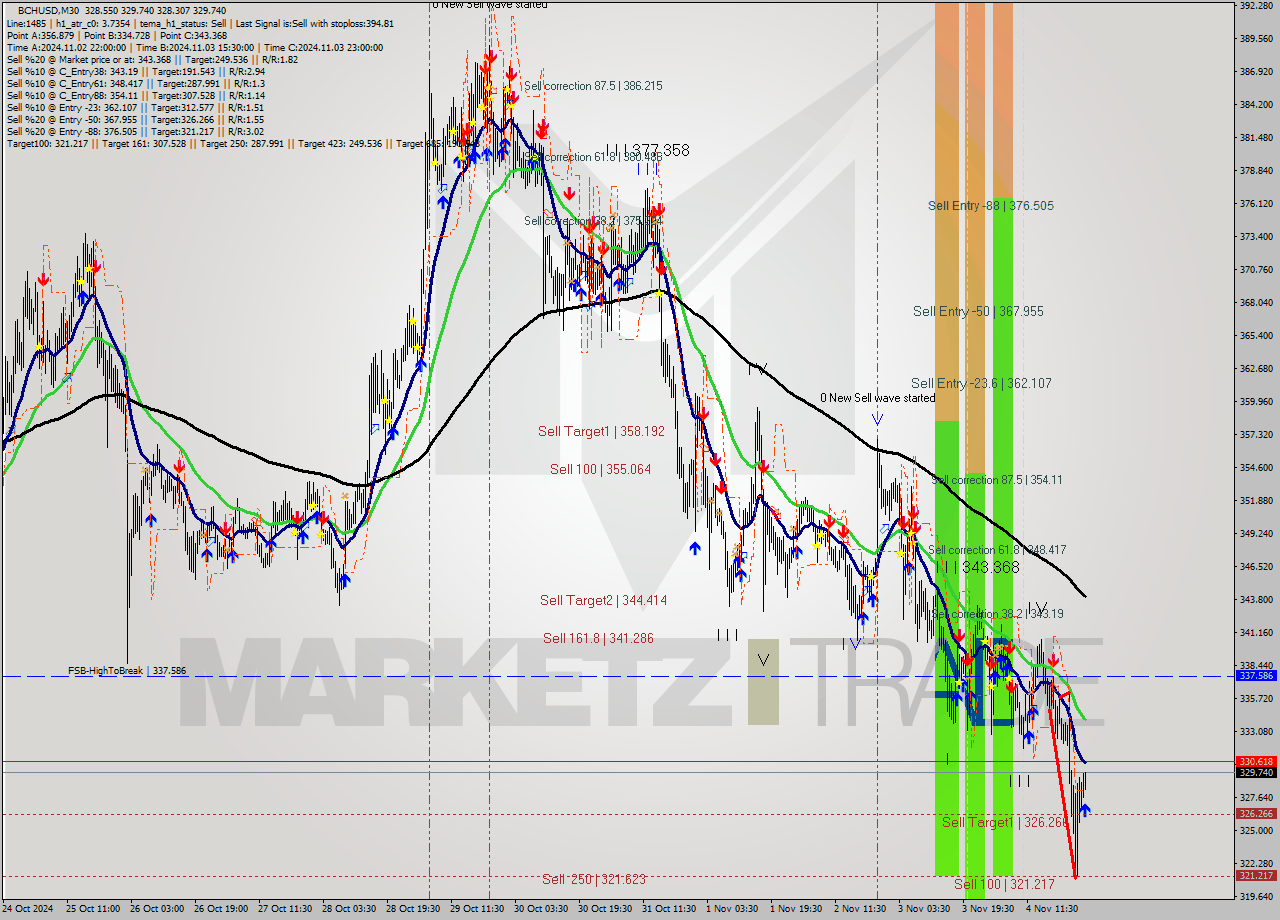Select the 'Sell correction 38.2 | 343.19' label

(x=997, y=614)
